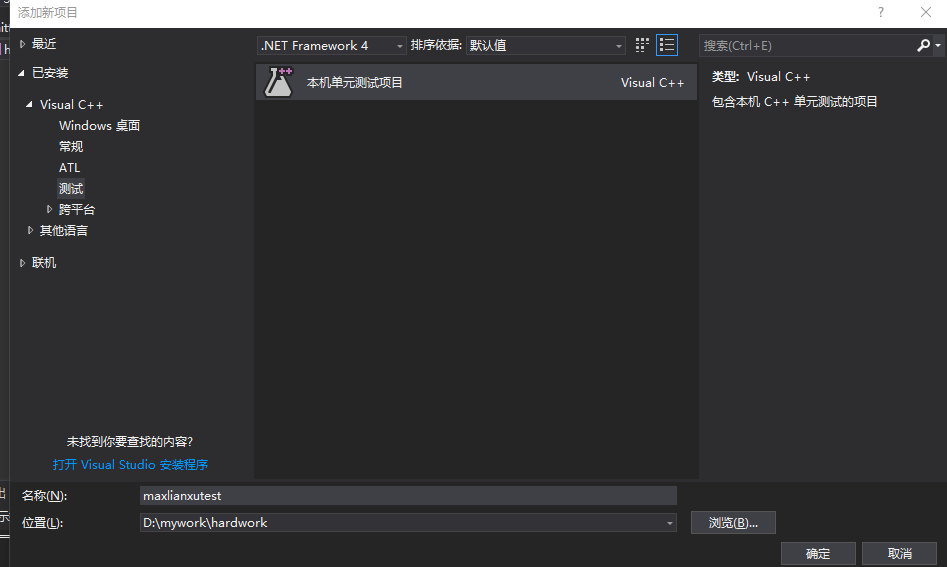Viewport: 947px width, 567px height.
Task: Cancel with the 取消 button
Action: [x=899, y=554]
